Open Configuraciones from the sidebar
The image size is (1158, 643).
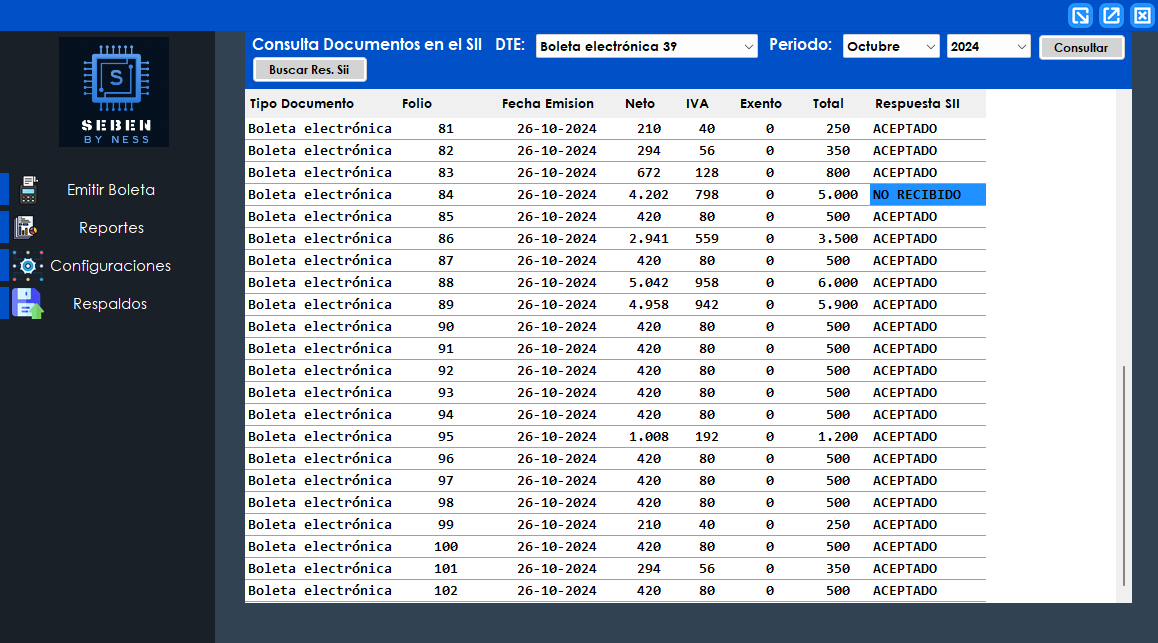point(111,265)
